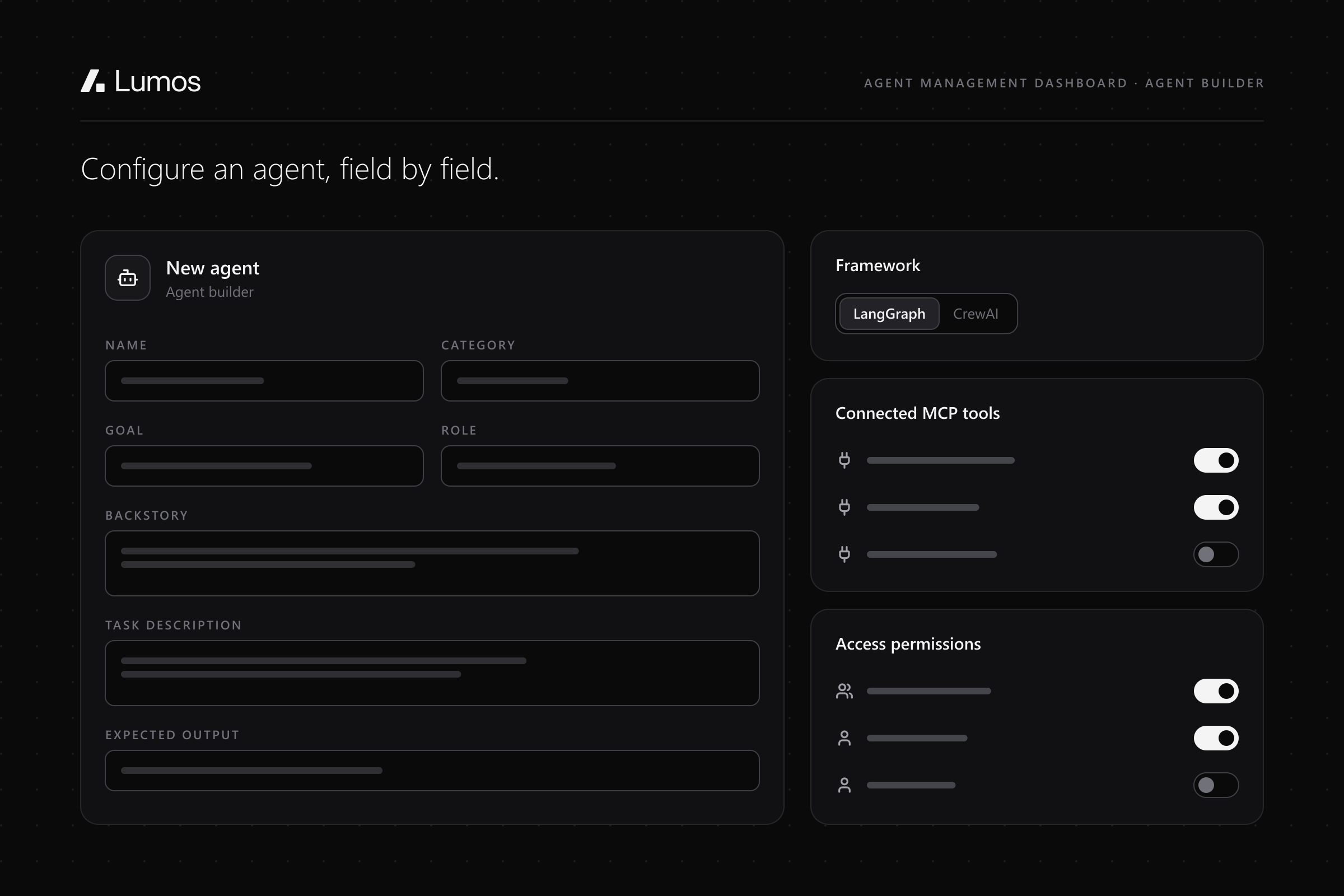Focus the Role input field
This screenshot has width=1344, height=896.
point(600,466)
